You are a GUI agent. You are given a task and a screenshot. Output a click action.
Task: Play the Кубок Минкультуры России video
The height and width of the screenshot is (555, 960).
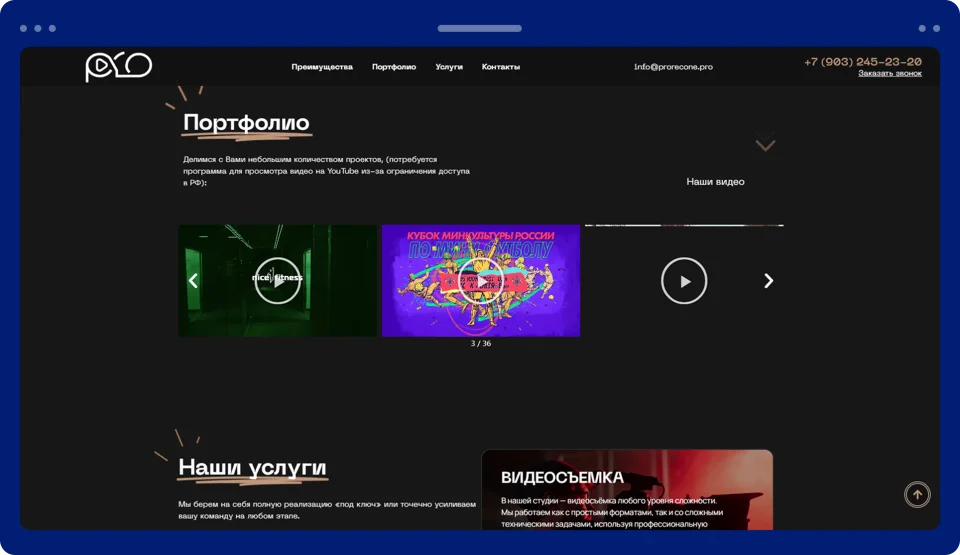481,281
